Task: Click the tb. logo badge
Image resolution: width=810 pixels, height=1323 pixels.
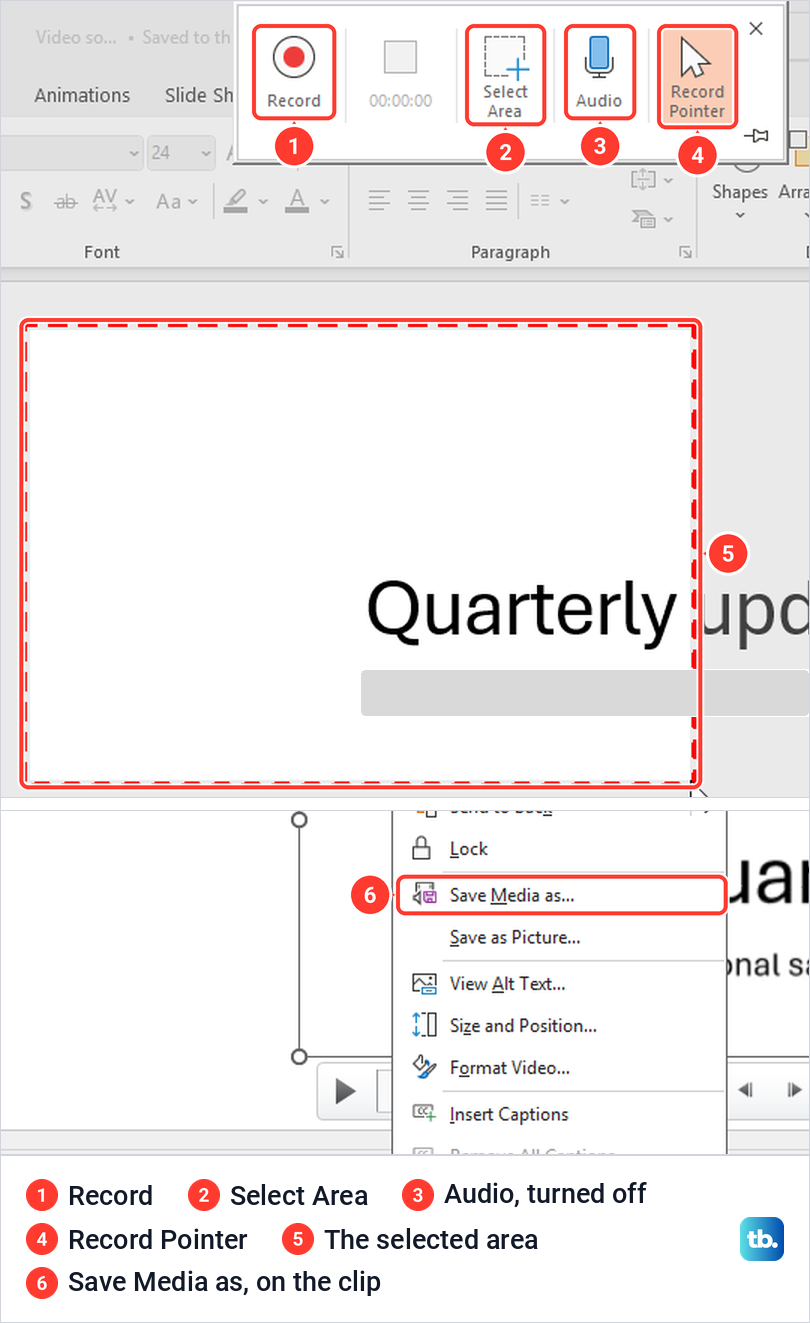Action: tap(762, 1239)
